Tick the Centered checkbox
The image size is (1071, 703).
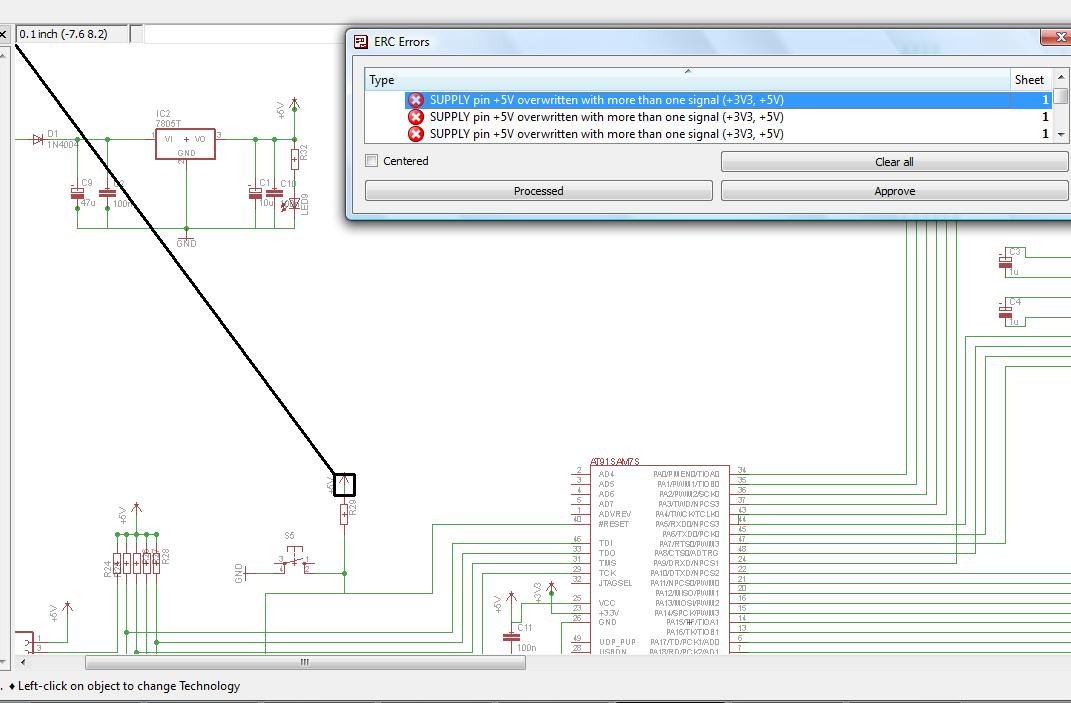coord(372,161)
